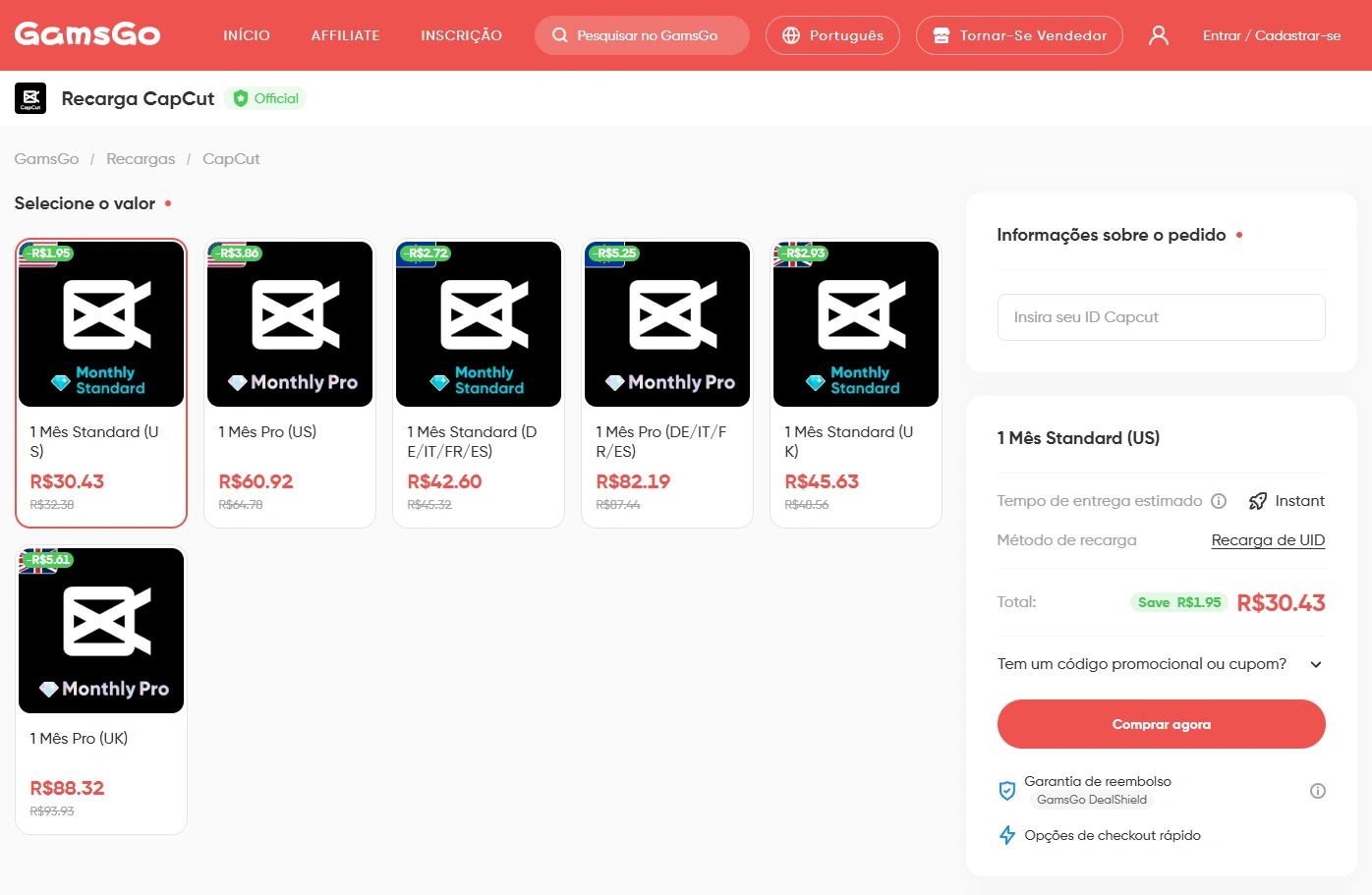Go to Recargas breadcrumb link

(141, 159)
